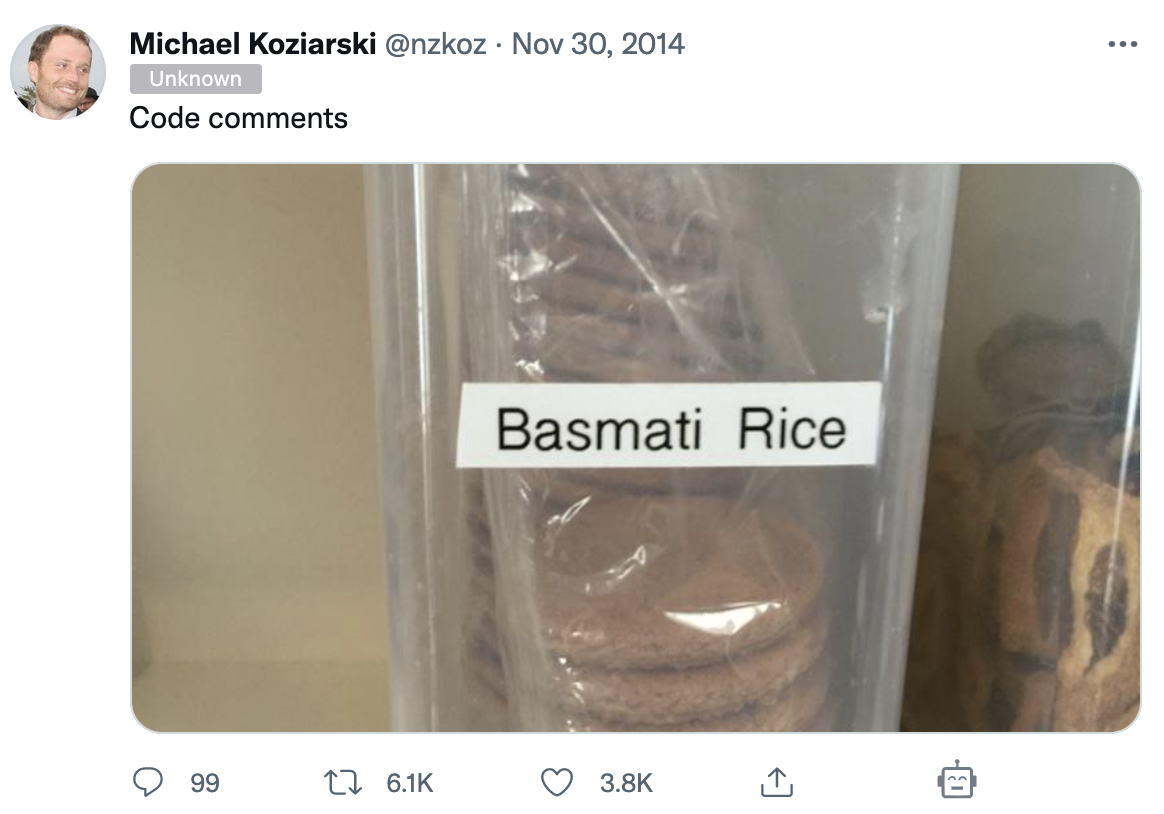1164x814 pixels.
Task: Click the retweet arrows icon
Action: point(343,782)
